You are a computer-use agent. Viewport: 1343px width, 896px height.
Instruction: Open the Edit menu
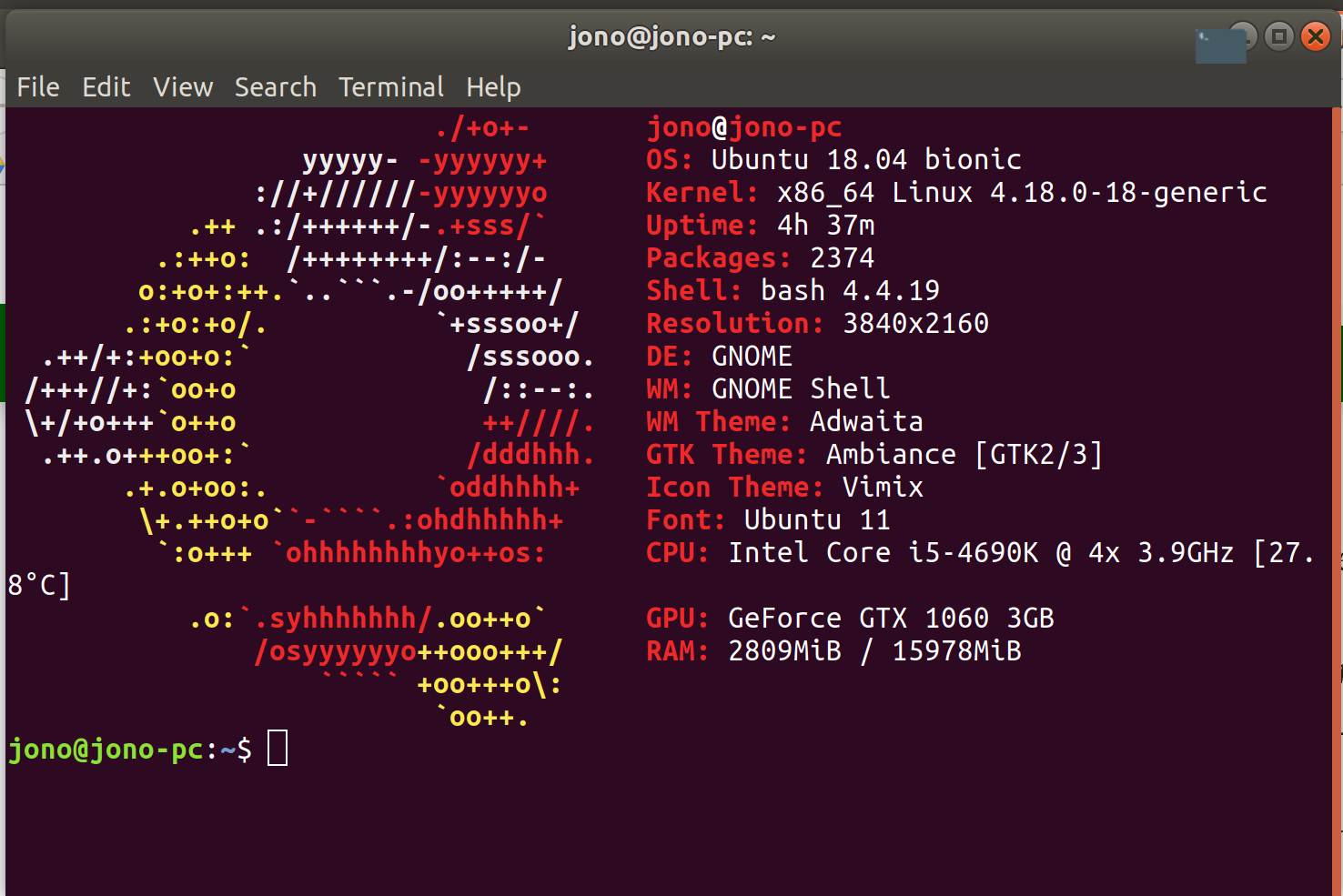106,86
